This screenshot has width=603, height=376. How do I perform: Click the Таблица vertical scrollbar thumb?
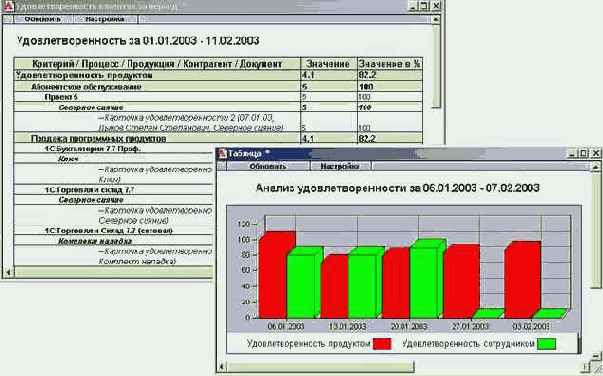tap(596, 230)
